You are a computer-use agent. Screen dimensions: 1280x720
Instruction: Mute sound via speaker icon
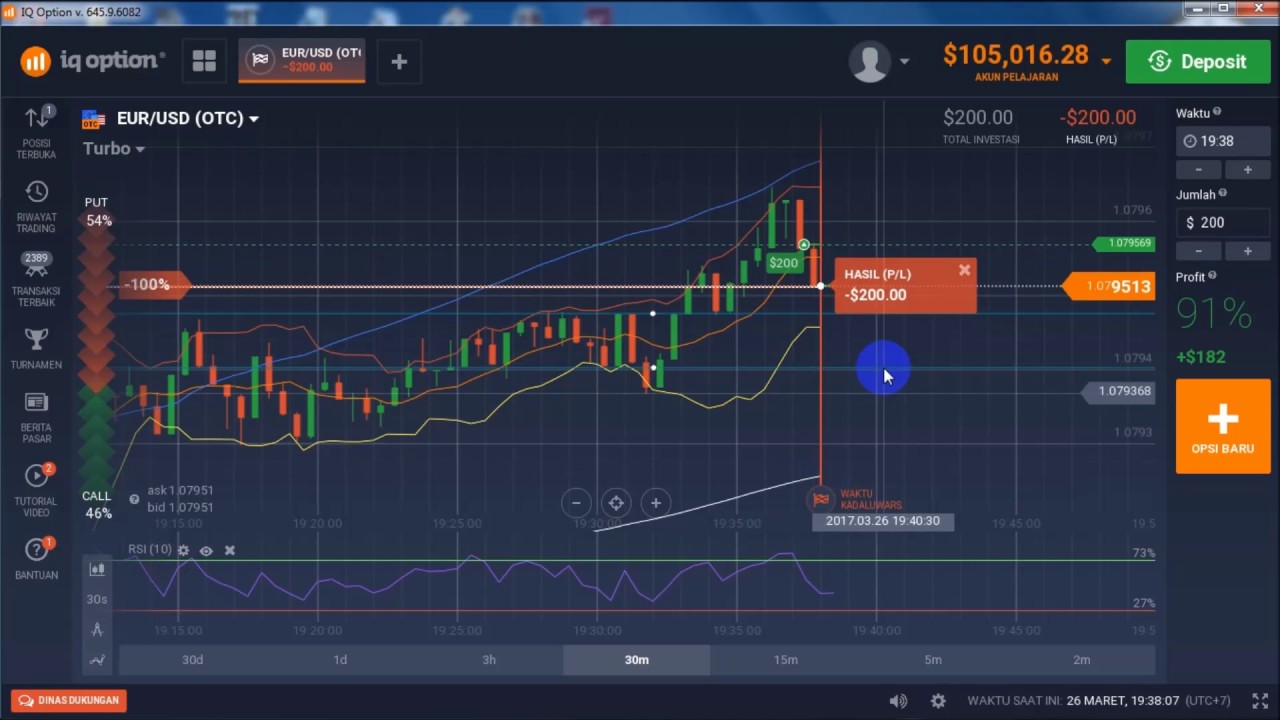tap(898, 701)
